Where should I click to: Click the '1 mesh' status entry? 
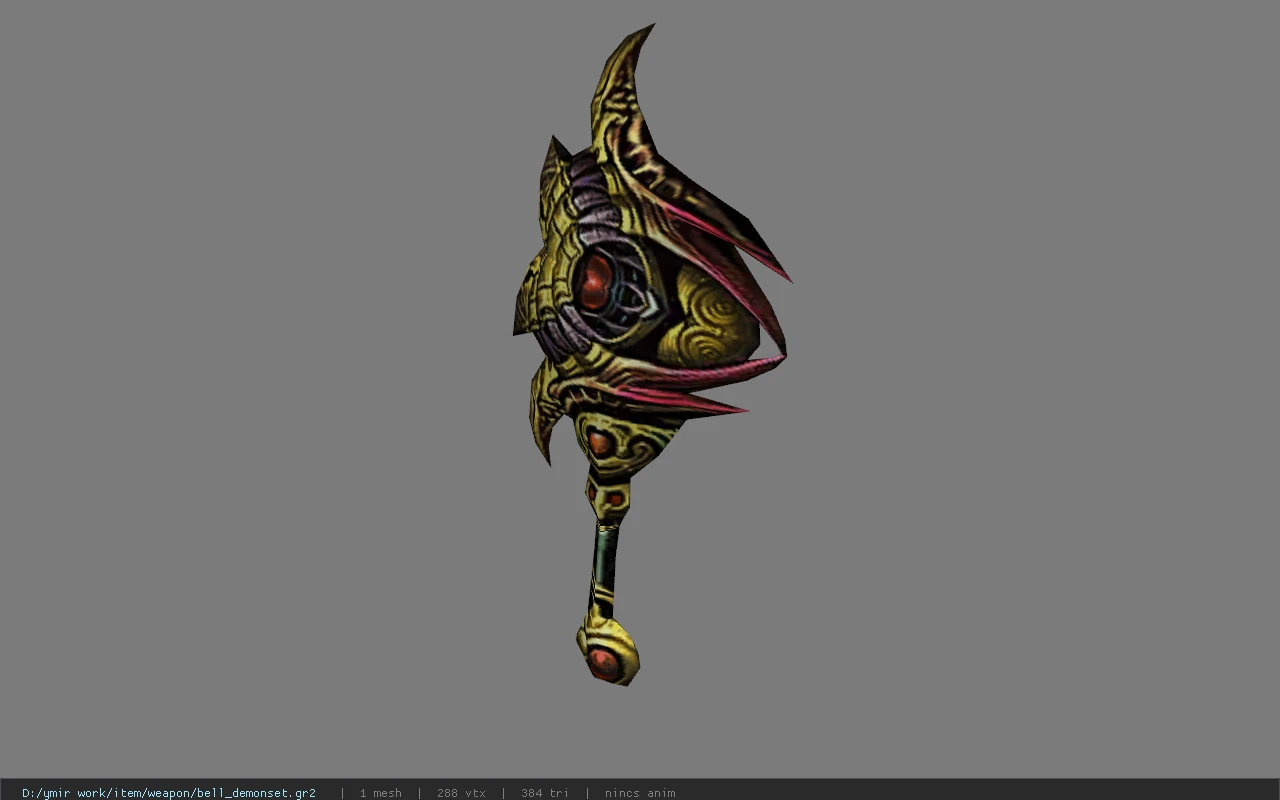[381, 793]
